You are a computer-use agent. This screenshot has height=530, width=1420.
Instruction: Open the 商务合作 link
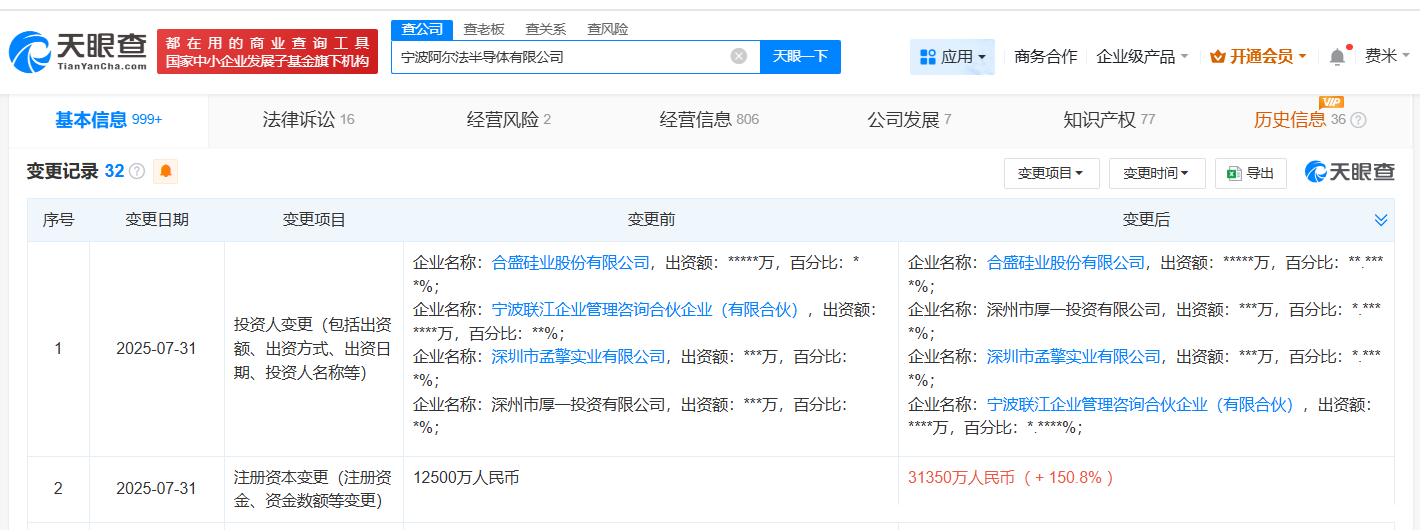pos(1045,57)
